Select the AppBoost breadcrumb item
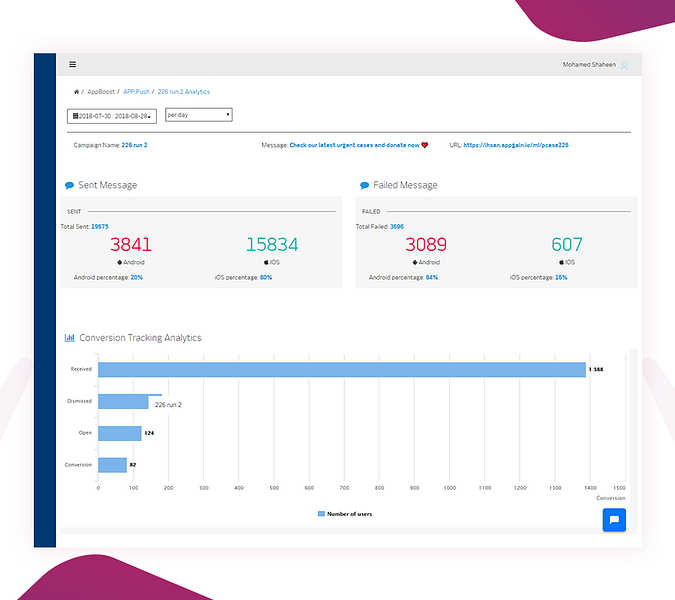The height and width of the screenshot is (600, 675). point(101,92)
